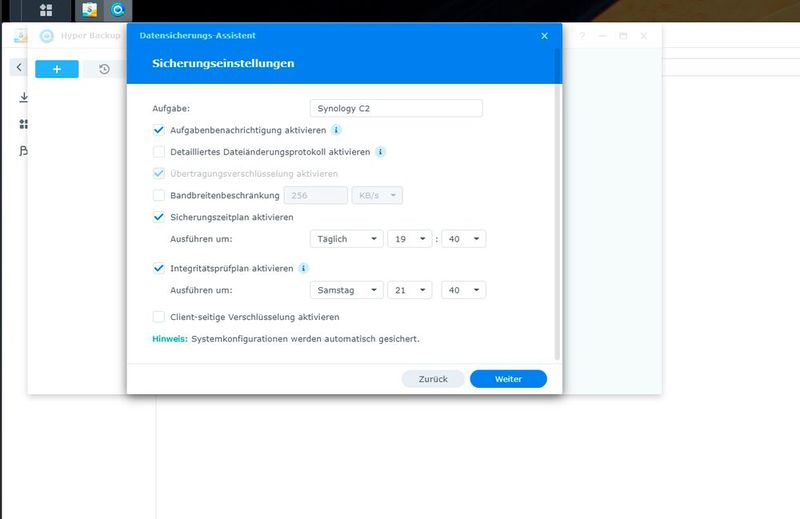This screenshot has height=519, width=800.
Task: Uncheck Integritätsprüfplan aktivieren
Action: tap(159, 268)
